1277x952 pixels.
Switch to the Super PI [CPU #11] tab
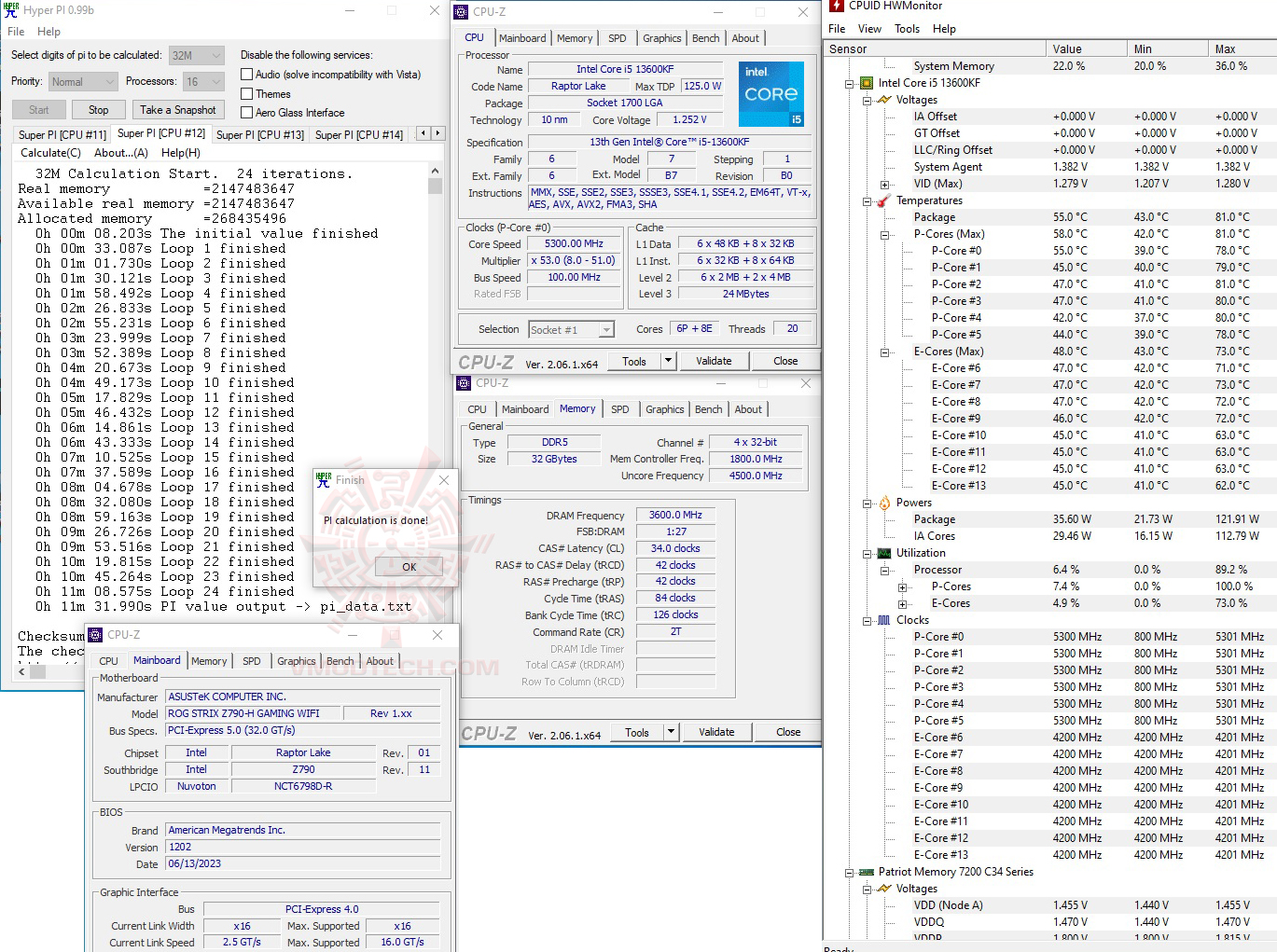tap(62, 134)
